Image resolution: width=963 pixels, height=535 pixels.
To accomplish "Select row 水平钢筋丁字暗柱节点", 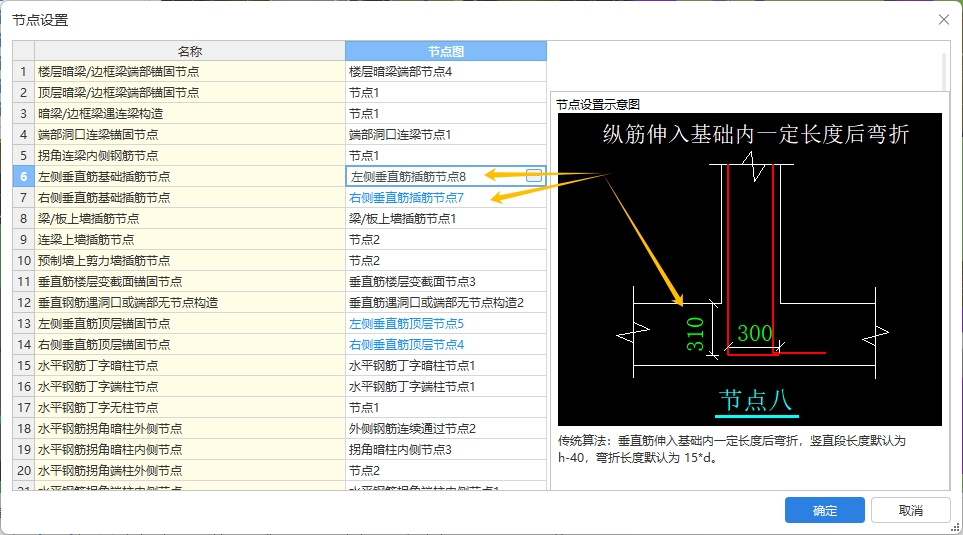I will tap(190, 365).
